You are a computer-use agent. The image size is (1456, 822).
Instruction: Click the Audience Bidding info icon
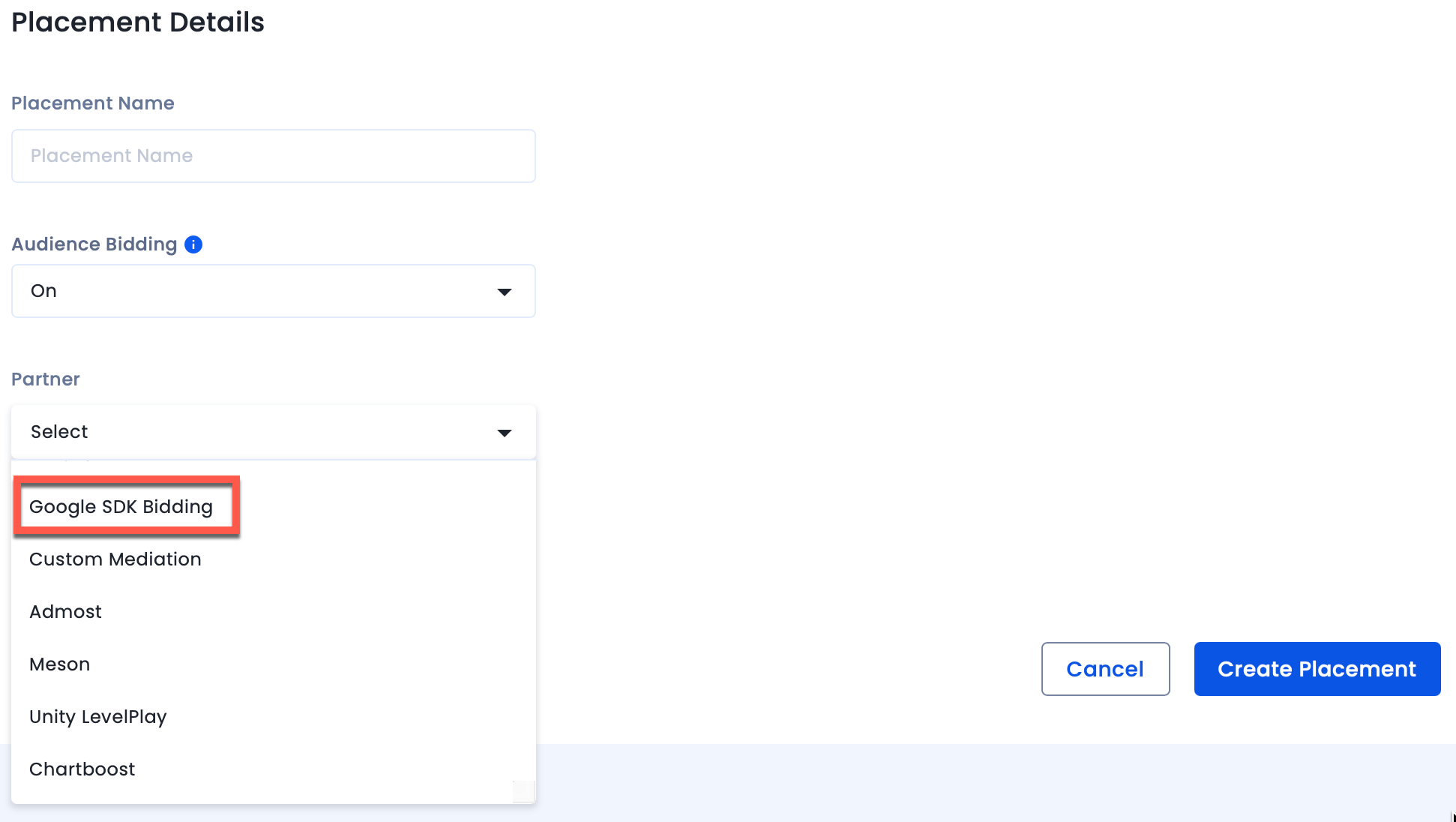point(193,244)
